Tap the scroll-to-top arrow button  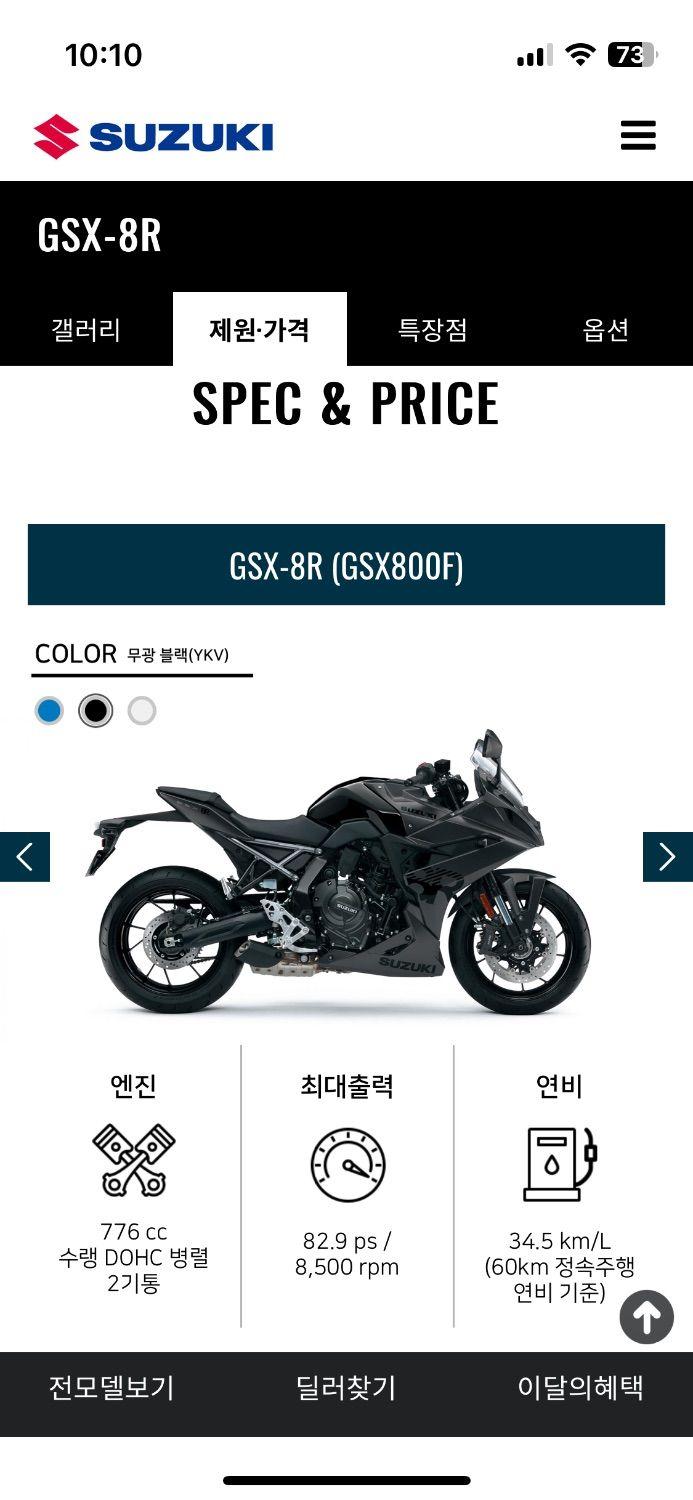[x=646, y=1317]
